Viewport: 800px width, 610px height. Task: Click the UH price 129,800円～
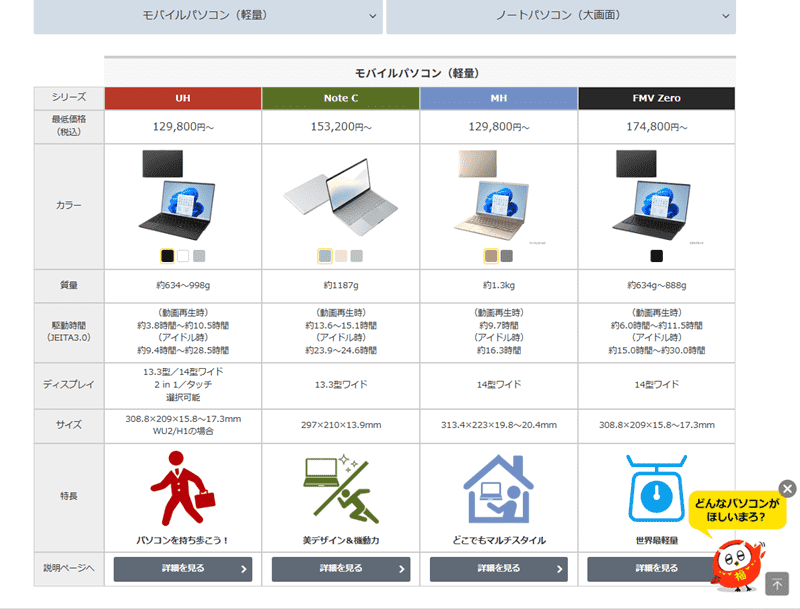[x=183, y=126]
